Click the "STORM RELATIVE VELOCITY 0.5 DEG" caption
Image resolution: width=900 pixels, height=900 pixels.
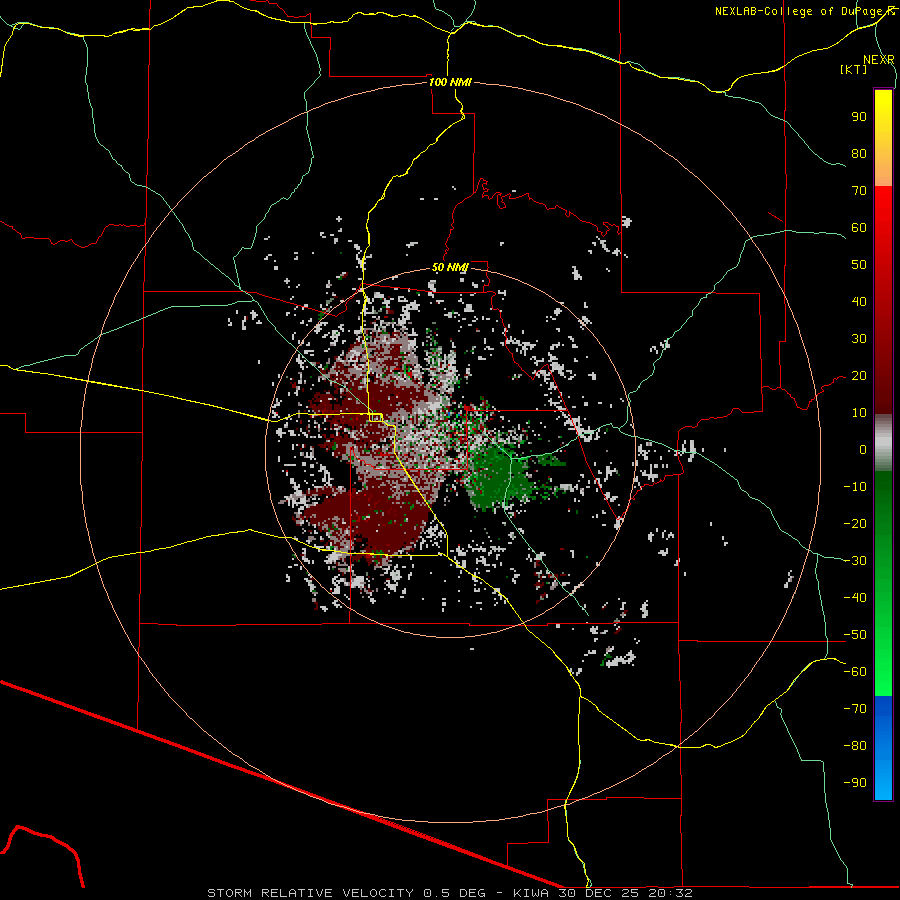pyautogui.click(x=346, y=893)
